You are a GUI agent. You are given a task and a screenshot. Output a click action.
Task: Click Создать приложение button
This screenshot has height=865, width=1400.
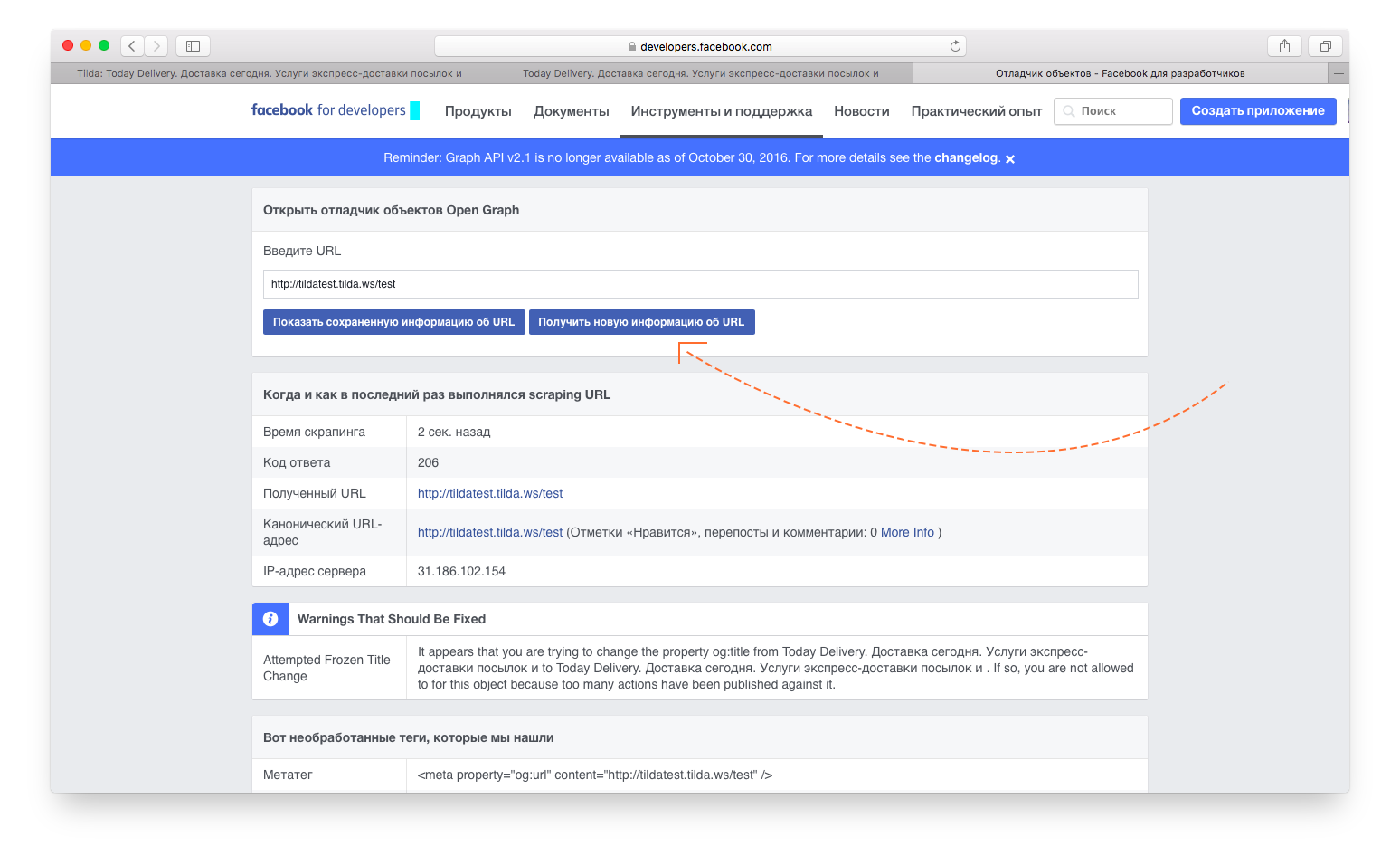1258,111
